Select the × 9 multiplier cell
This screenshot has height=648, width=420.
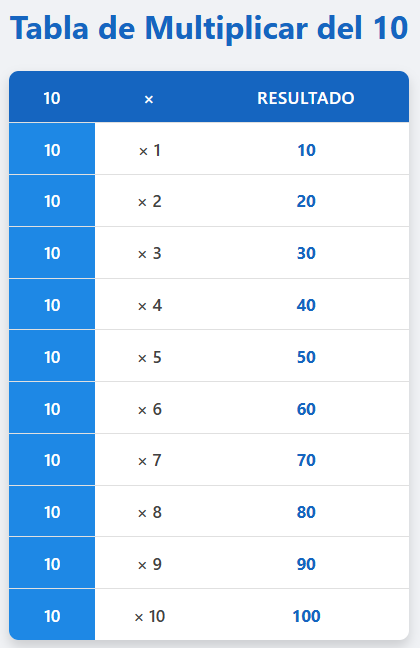click(x=149, y=564)
